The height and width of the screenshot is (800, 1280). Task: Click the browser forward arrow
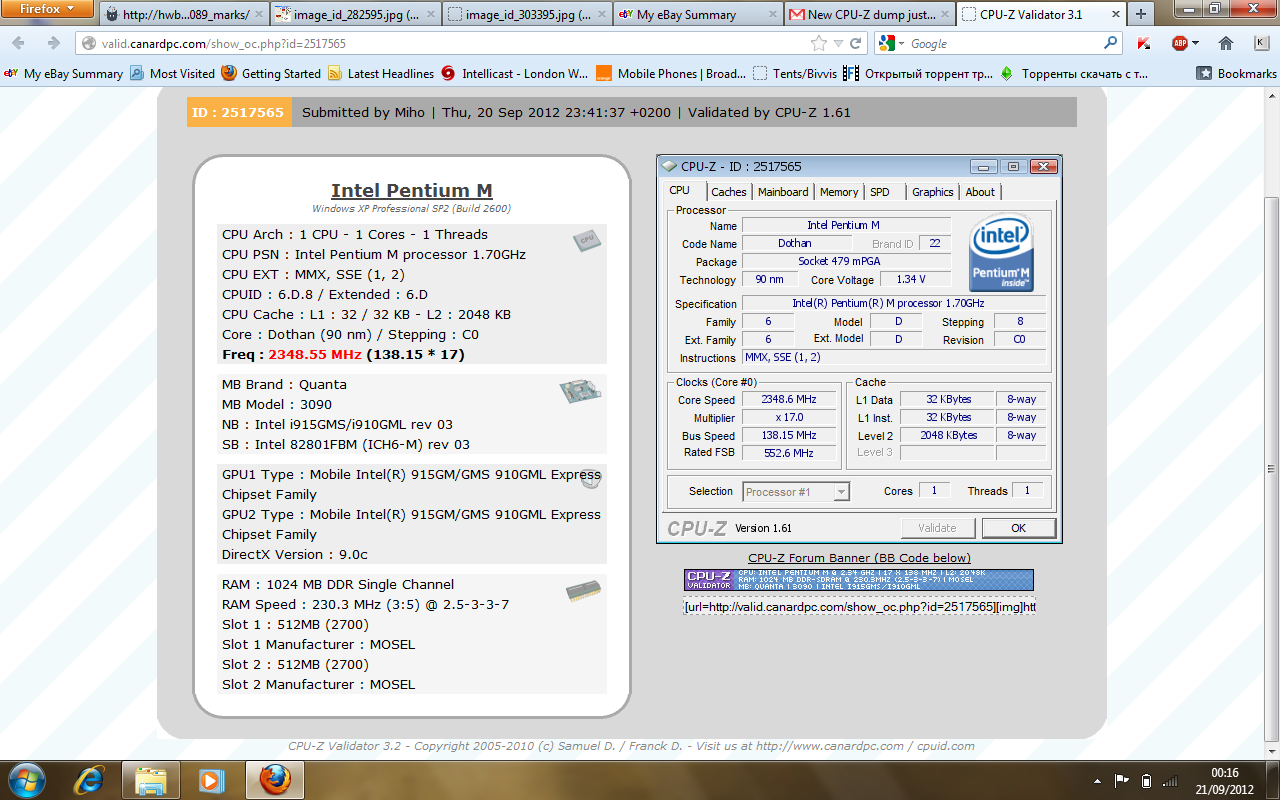(x=54, y=43)
